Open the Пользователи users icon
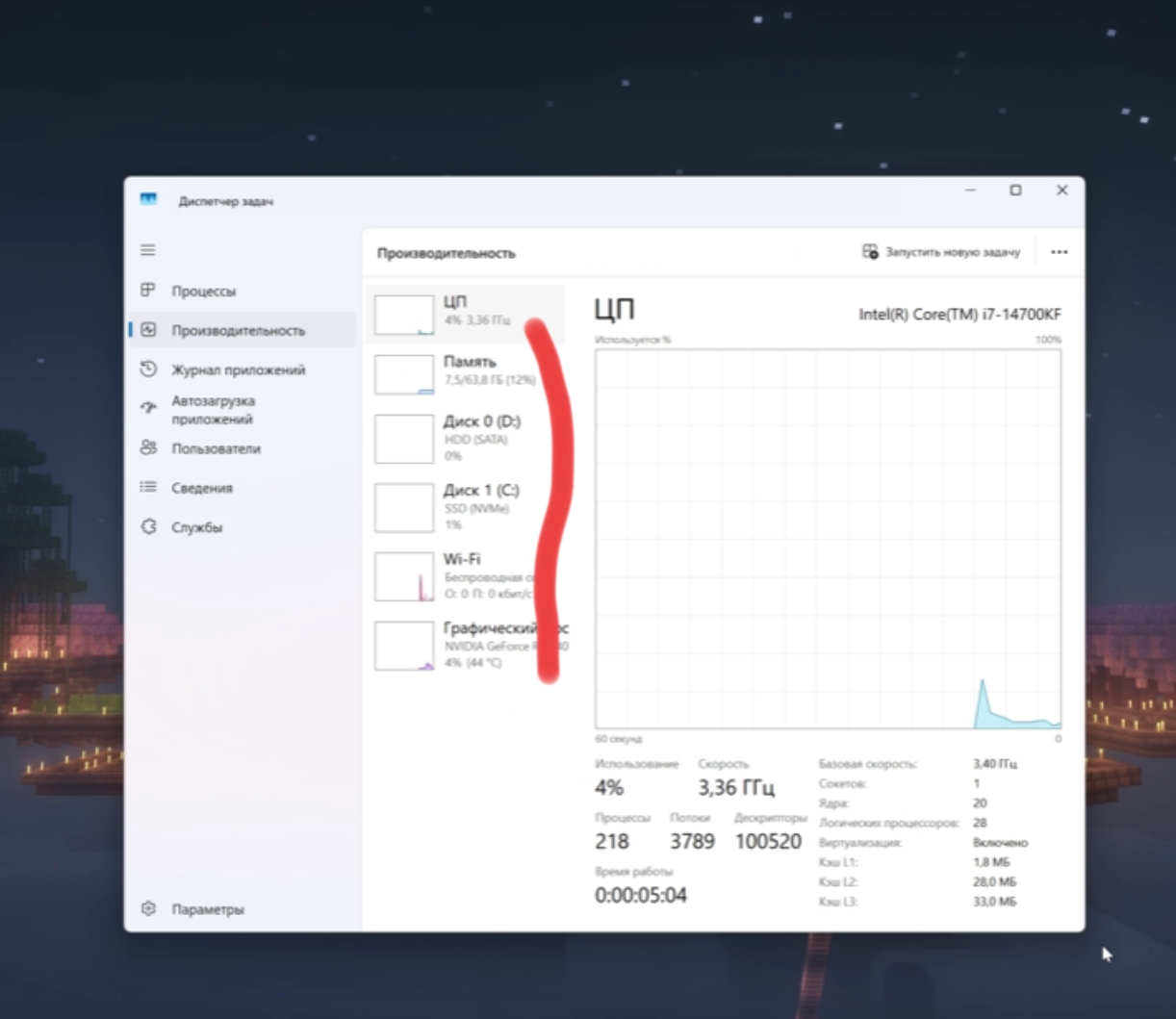The width and height of the screenshot is (1176, 1019). click(x=148, y=447)
